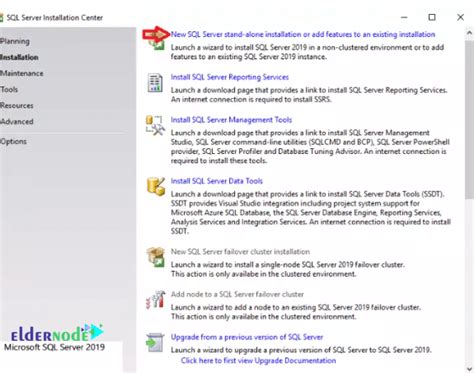The height and width of the screenshot is (373, 474).
Task: Click the Management Tools wrench icon
Action: click(x=155, y=125)
